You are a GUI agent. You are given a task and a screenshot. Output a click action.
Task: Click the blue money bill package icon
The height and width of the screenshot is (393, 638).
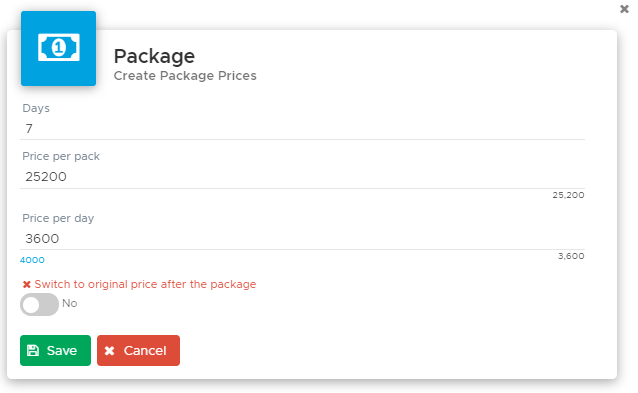point(59,48)
